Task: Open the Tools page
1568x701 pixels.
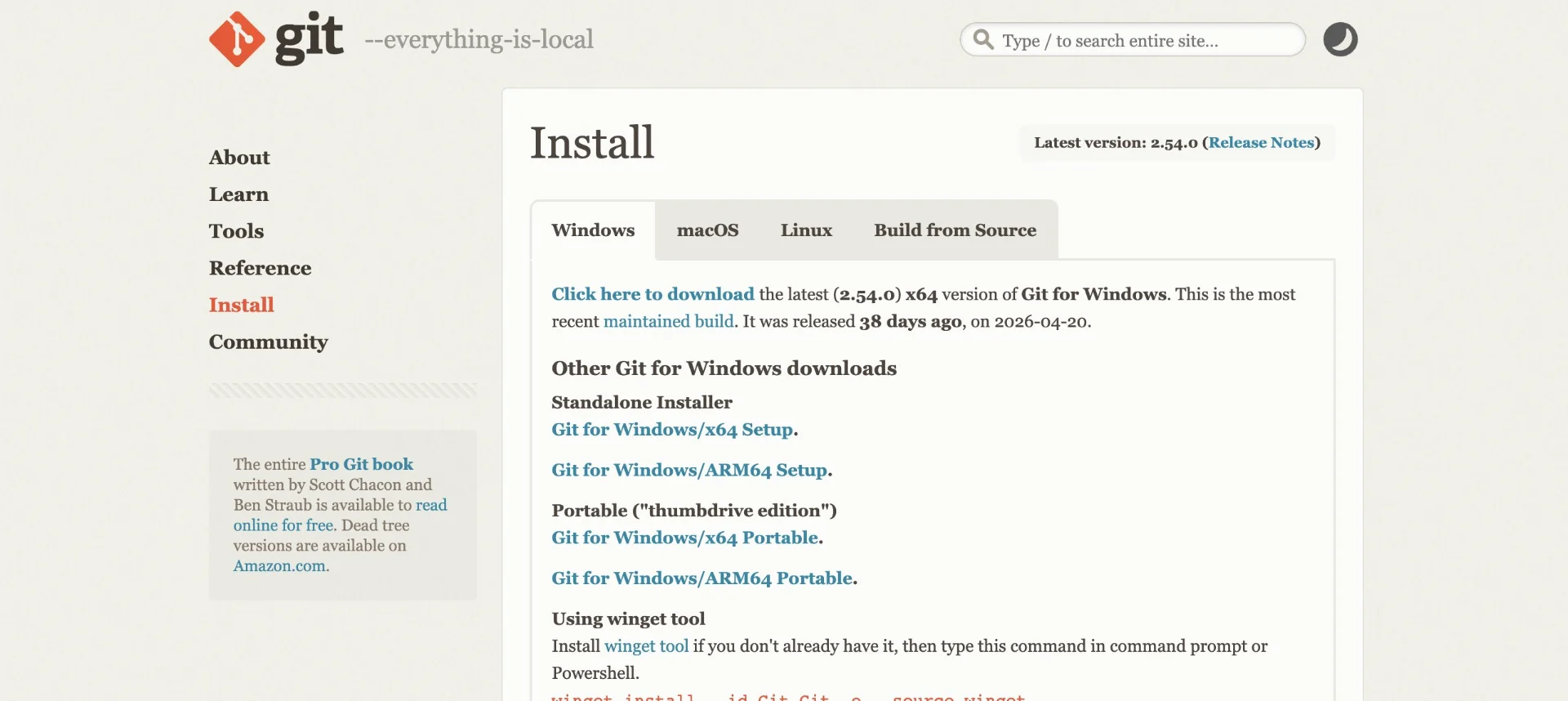Action: pos(236,230)
